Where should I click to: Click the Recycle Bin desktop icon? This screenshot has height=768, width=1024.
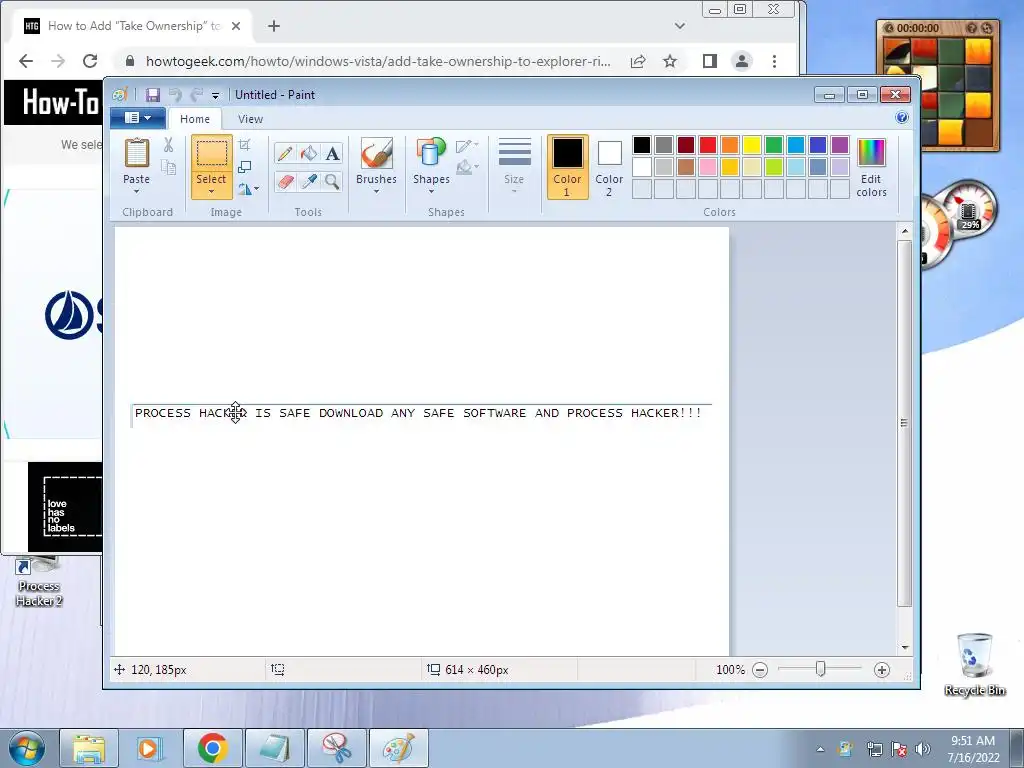(974, 664)
